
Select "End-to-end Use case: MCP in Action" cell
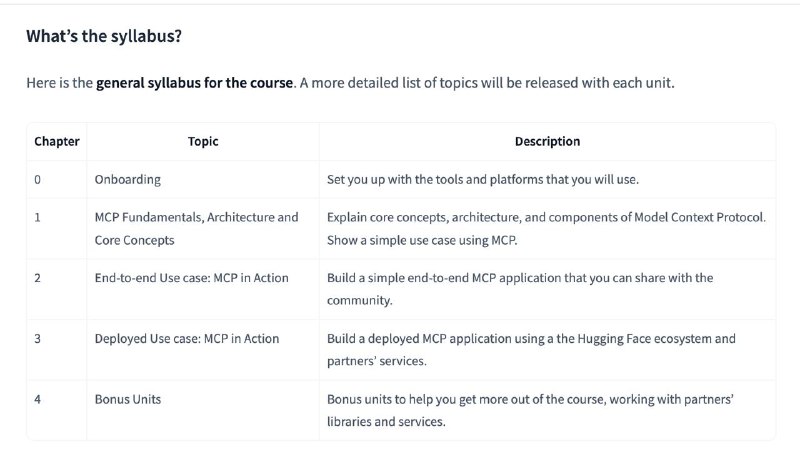coord(203,289)
